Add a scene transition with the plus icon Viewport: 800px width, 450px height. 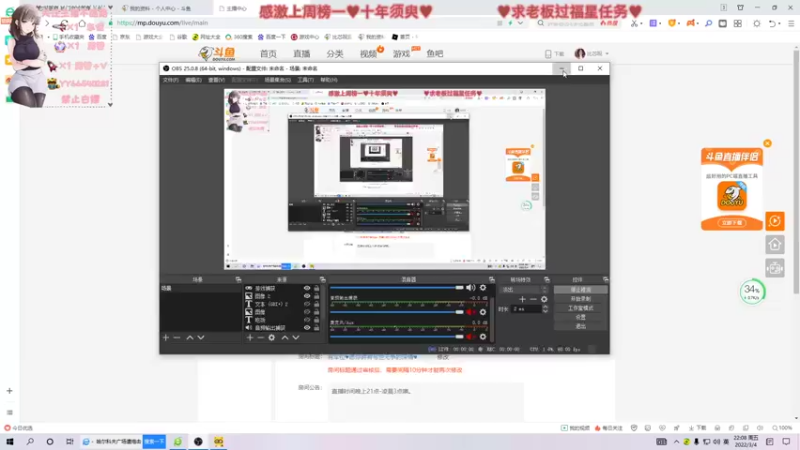pyautogui.click(x=522, y=299)
